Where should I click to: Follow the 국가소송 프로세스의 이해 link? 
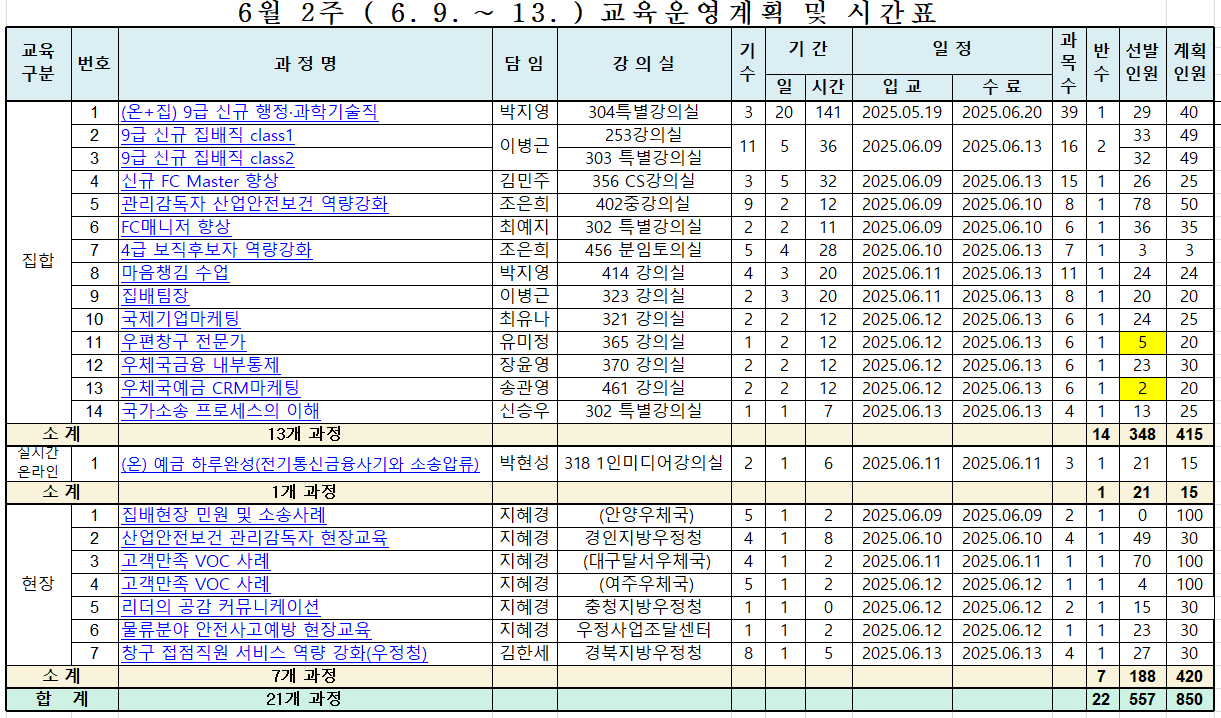[x=220, y=411]
